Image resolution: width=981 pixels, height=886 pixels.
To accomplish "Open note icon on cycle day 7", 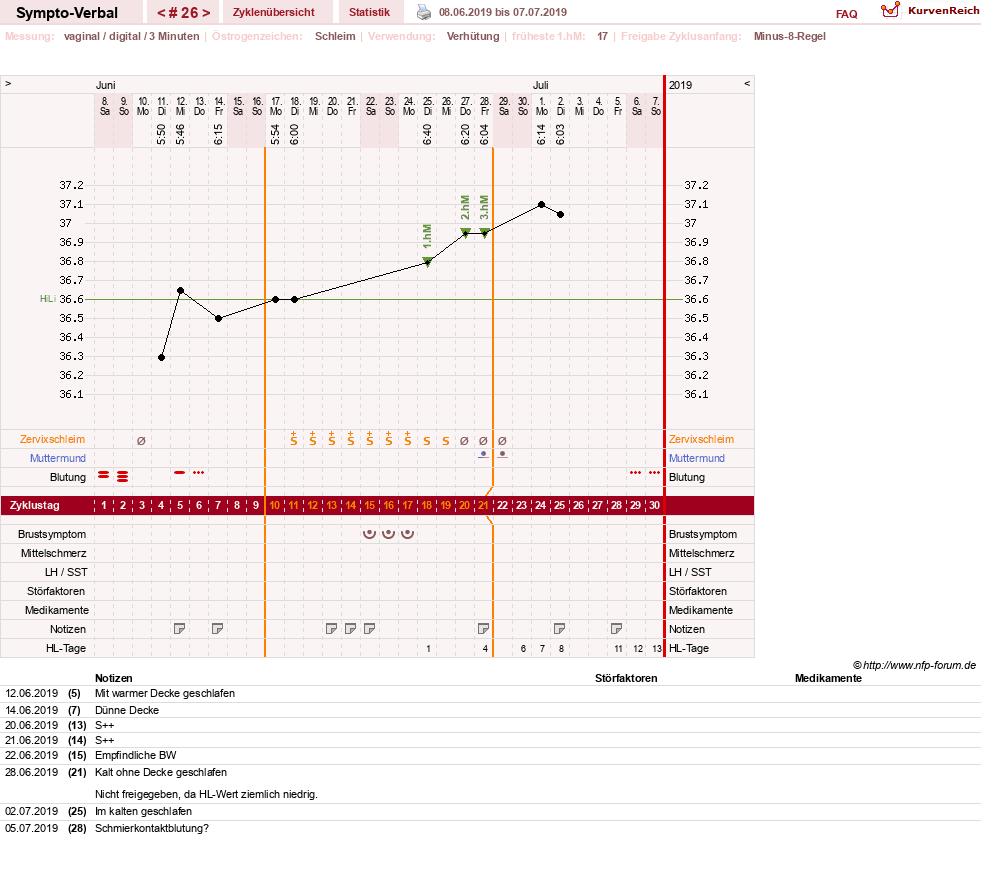I will [218, 629].
